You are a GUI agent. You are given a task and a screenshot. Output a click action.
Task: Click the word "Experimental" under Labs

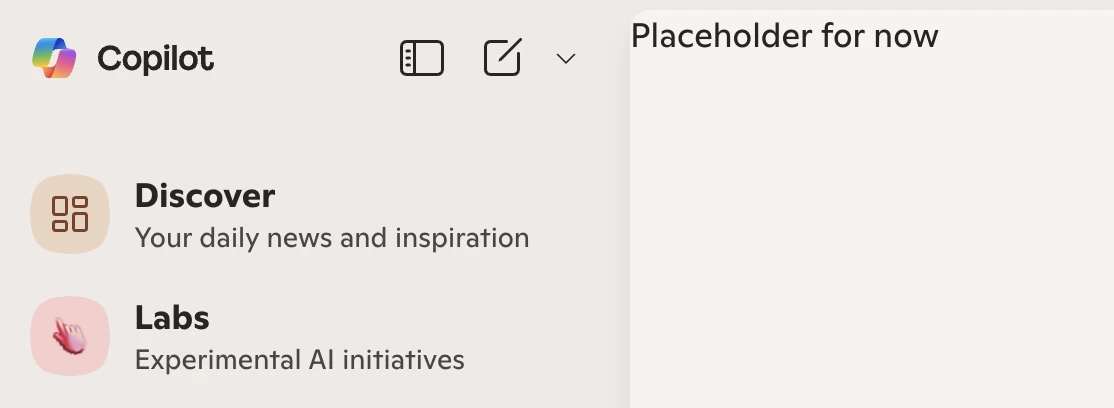tap(218, 360)
